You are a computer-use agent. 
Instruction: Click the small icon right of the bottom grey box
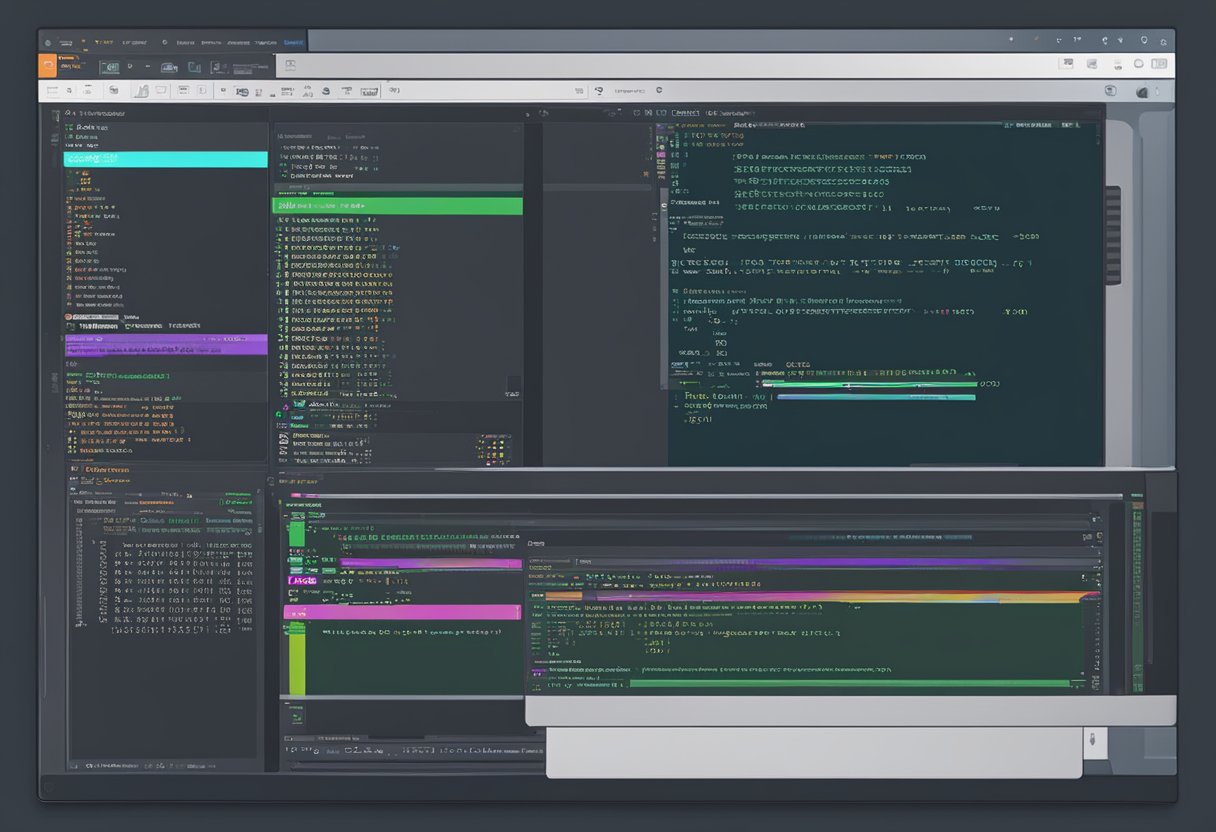click(x=1093, y=741)
